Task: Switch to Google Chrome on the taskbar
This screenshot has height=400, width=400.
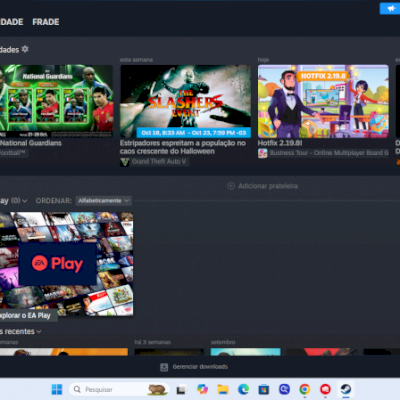Action: pos(305,389)
